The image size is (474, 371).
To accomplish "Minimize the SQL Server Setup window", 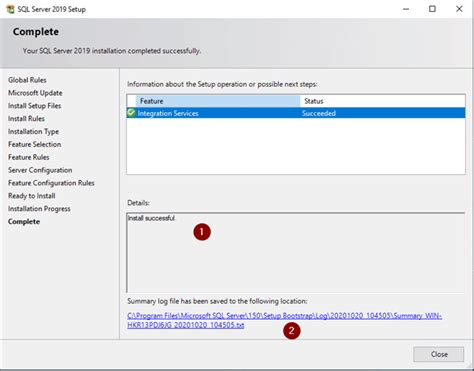I will point(406,9).
